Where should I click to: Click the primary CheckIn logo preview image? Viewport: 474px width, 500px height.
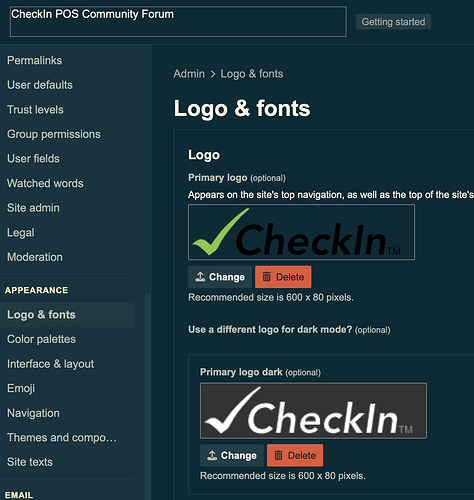click(301, 232)
